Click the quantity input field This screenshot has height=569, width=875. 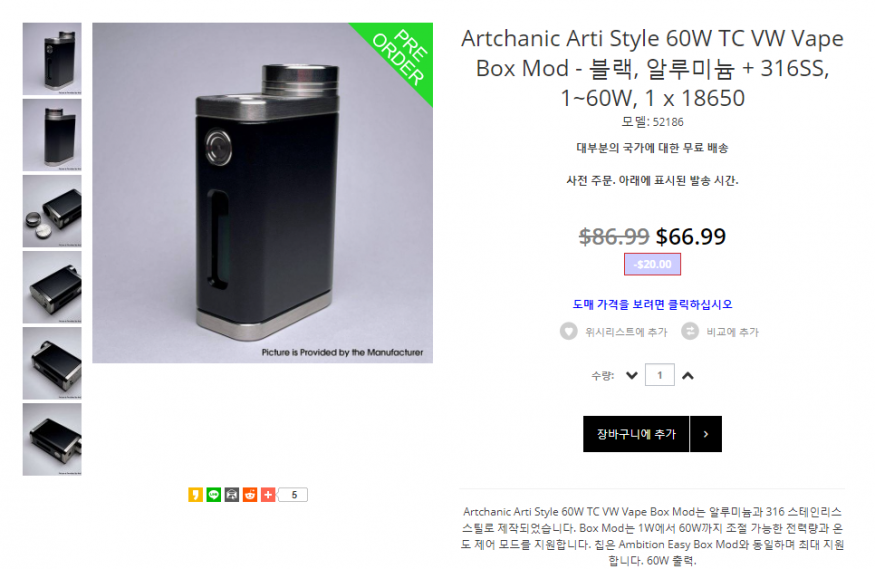660,375
